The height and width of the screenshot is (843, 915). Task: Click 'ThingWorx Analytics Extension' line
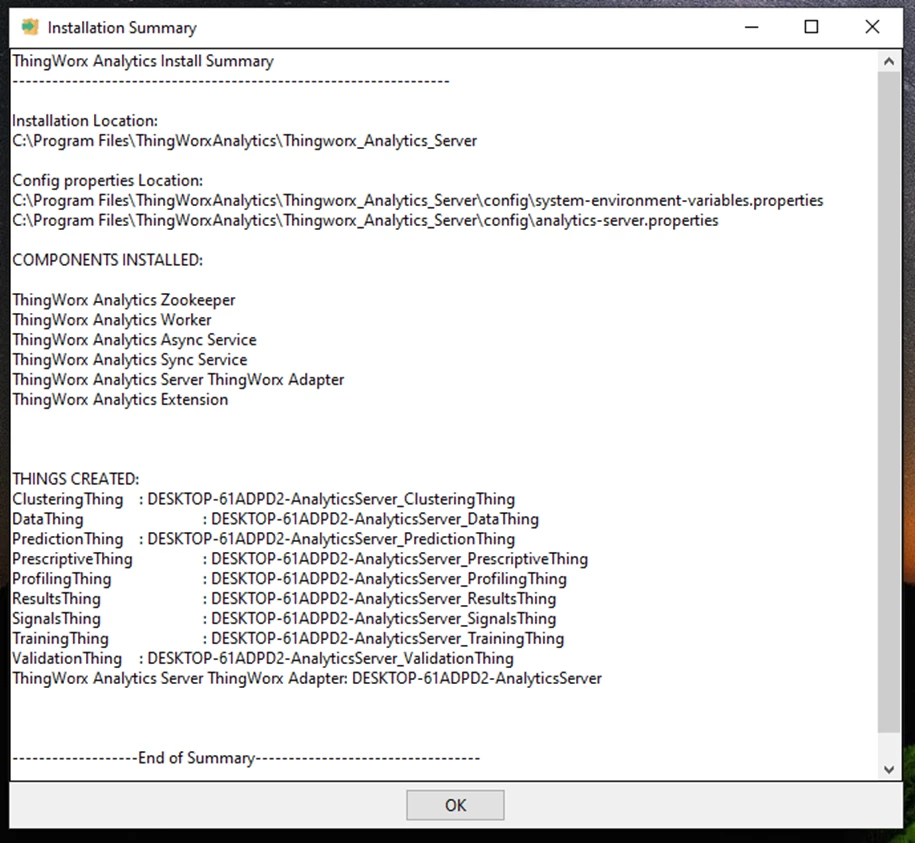120,400
